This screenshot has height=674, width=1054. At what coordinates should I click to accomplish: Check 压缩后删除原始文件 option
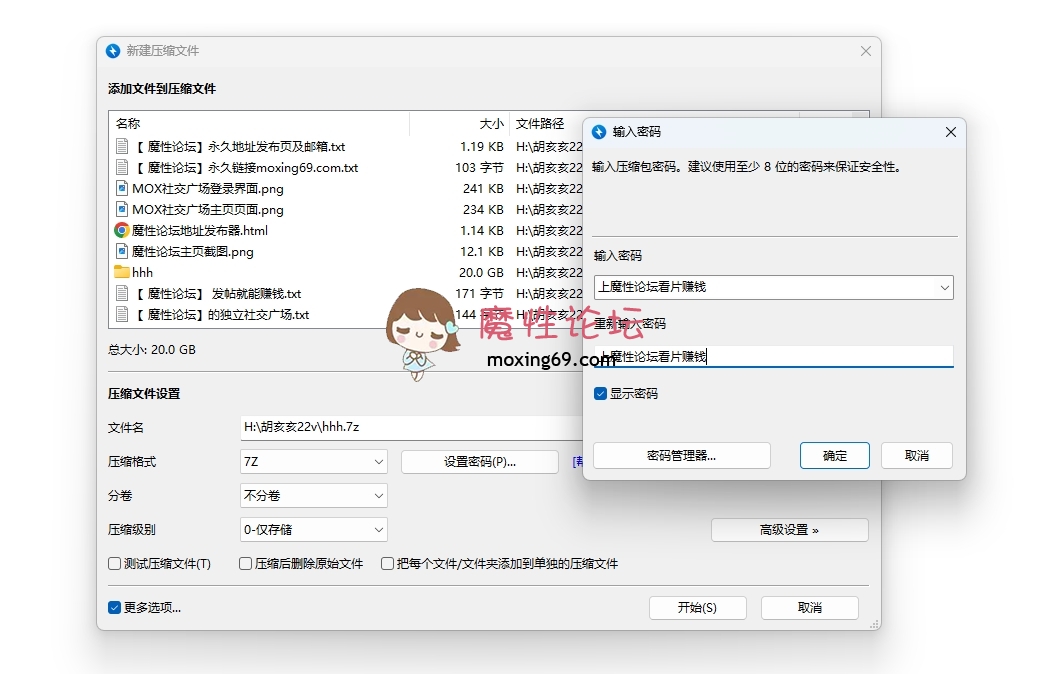point(244,564)
